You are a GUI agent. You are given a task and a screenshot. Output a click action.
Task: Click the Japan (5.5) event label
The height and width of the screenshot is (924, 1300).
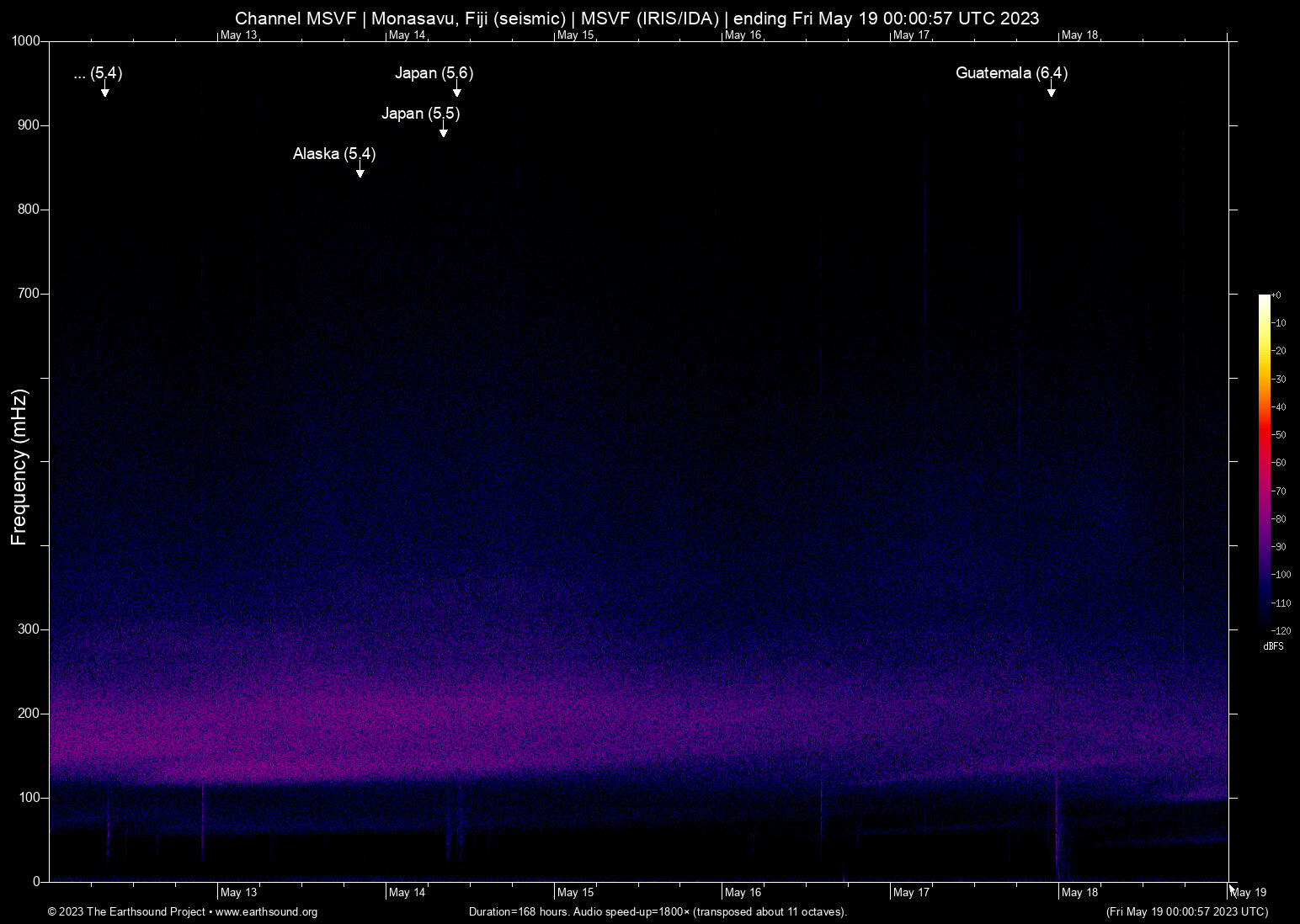[x=421, y=114]
